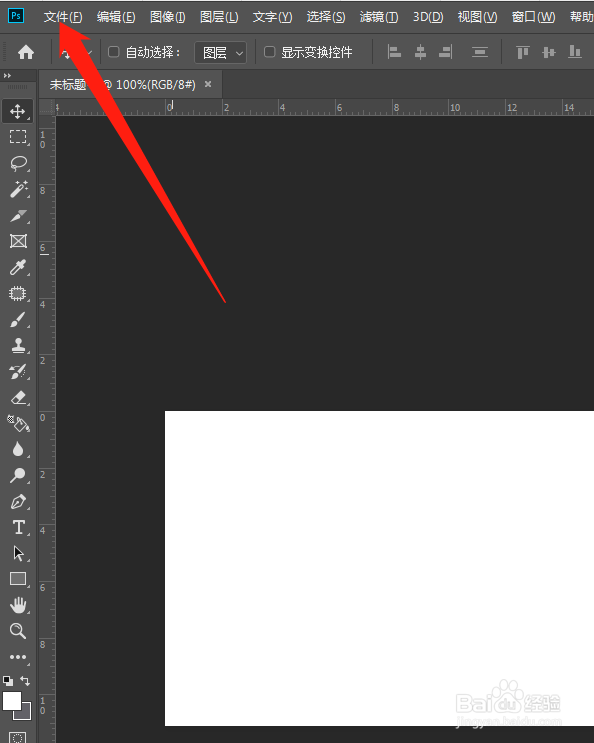Open the 编辑(E) menu
Image resolution: width=594 pixels, height=743 pixels.
tap(116, 17)
